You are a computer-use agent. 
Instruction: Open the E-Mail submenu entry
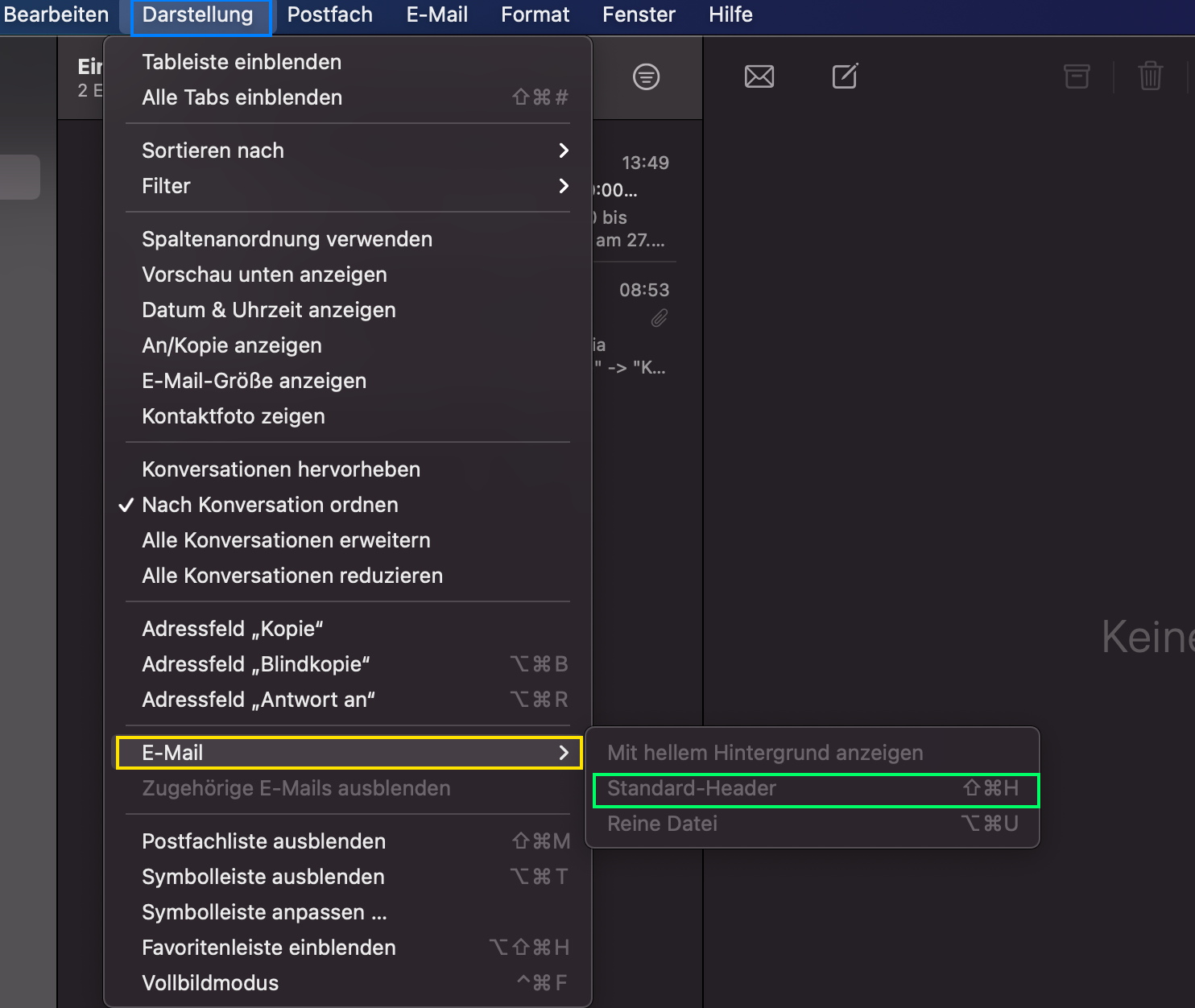coord(348,753)
